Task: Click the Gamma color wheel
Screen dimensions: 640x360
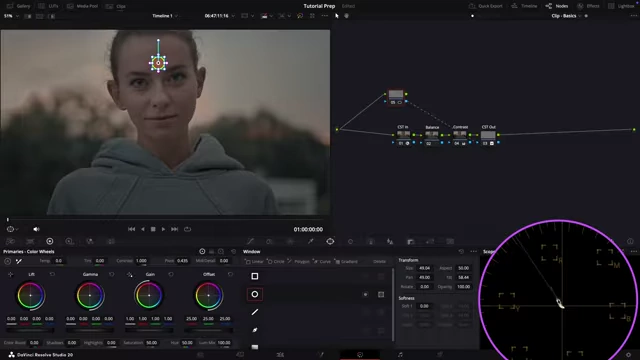Action: tap(90, 296)
